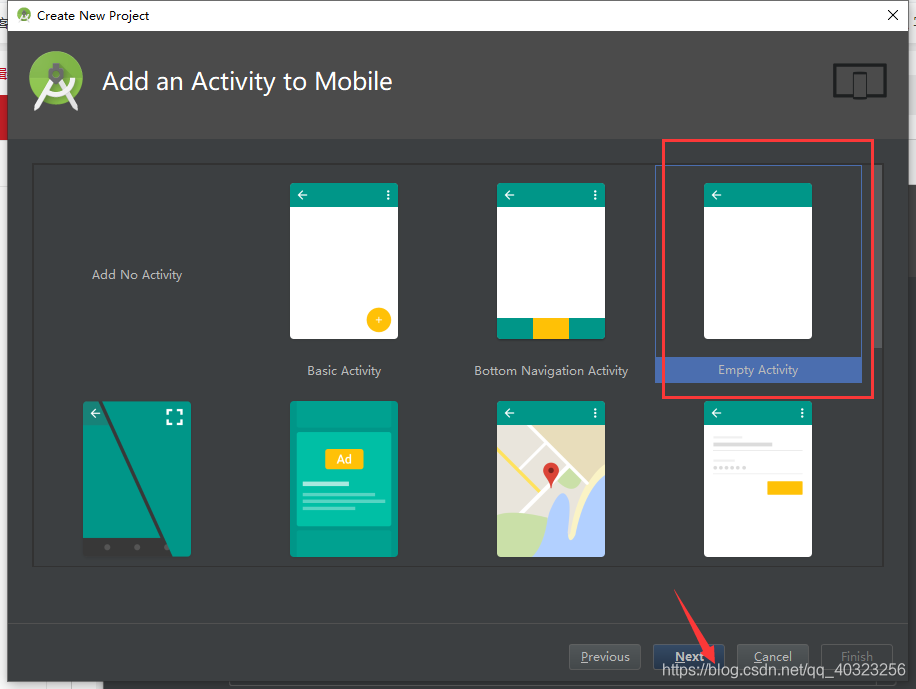916x689 pixels.
Task: Choose the Fullscreen Activity template thumbnail
Action: click(x=137, y=479)
